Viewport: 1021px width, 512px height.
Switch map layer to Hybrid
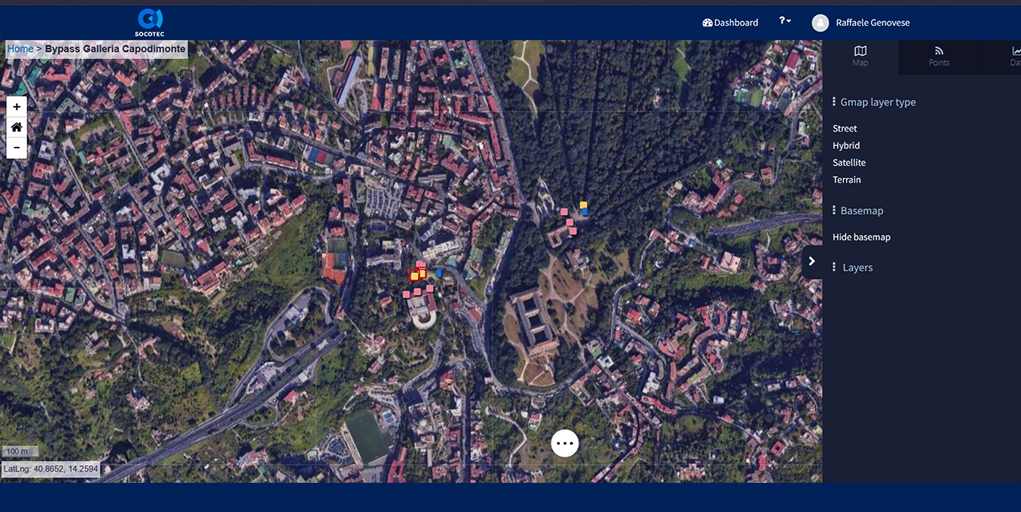[846, 146]
